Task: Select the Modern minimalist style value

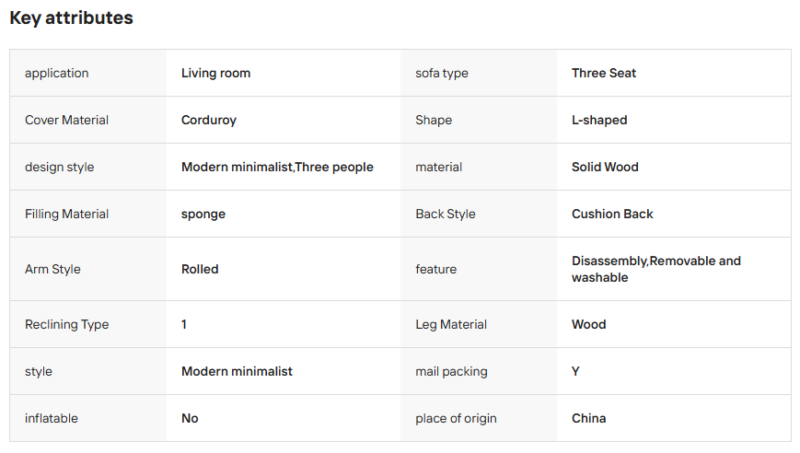Action: [237, 371]
